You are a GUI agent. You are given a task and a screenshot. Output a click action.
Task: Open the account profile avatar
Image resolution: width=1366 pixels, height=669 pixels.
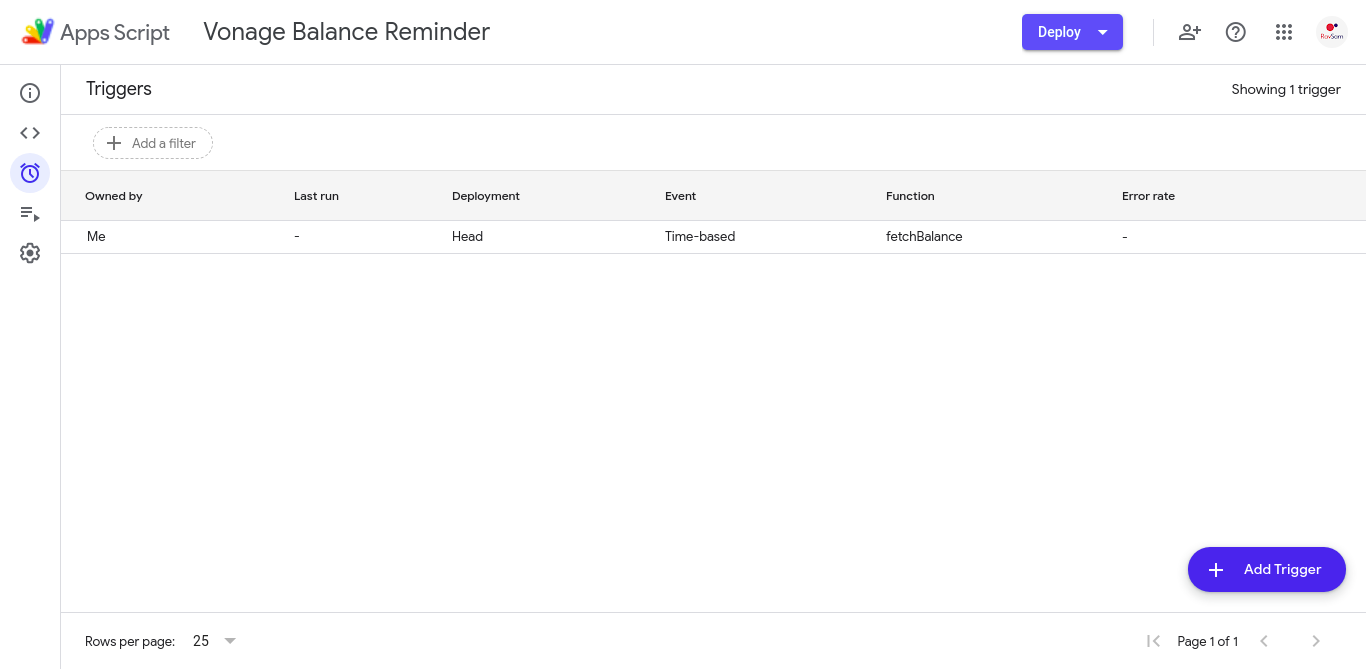[1332, 32]
